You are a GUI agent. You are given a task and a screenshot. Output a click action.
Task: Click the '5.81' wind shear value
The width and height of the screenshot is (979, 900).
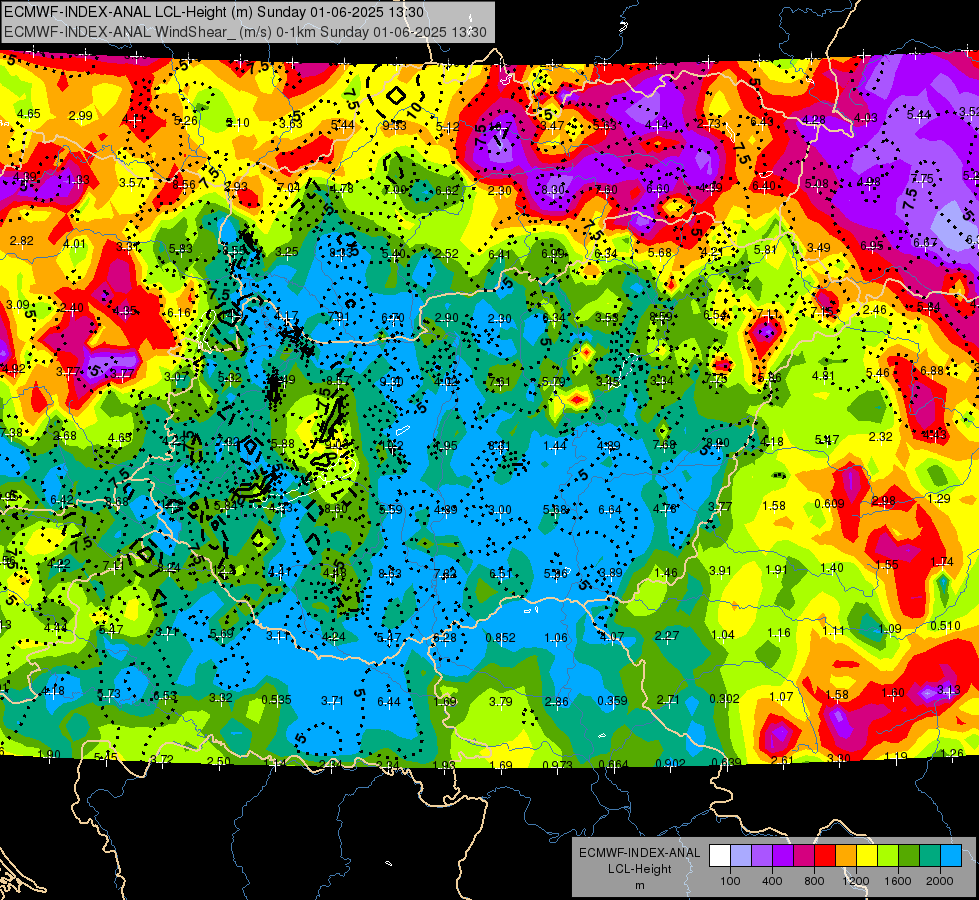[x=765, y=250]
